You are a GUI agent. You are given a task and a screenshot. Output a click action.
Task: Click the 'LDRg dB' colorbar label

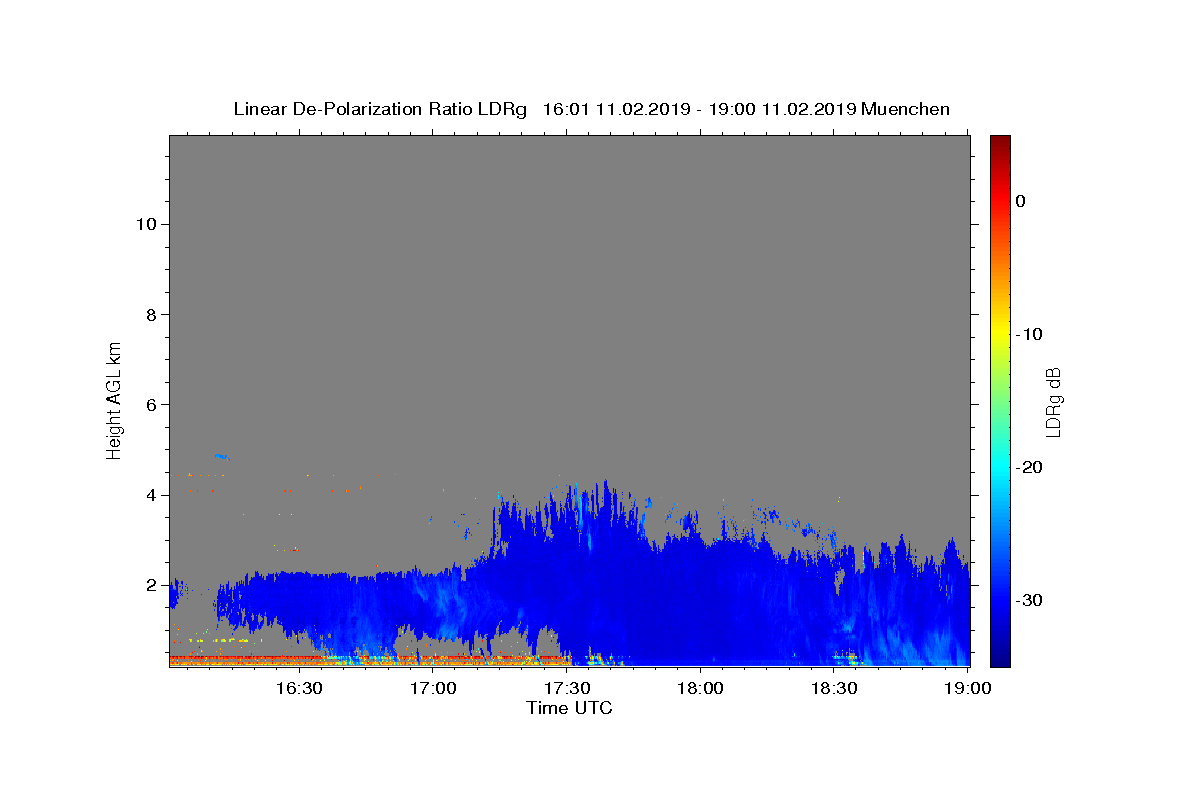click(x=1053, y=401)
